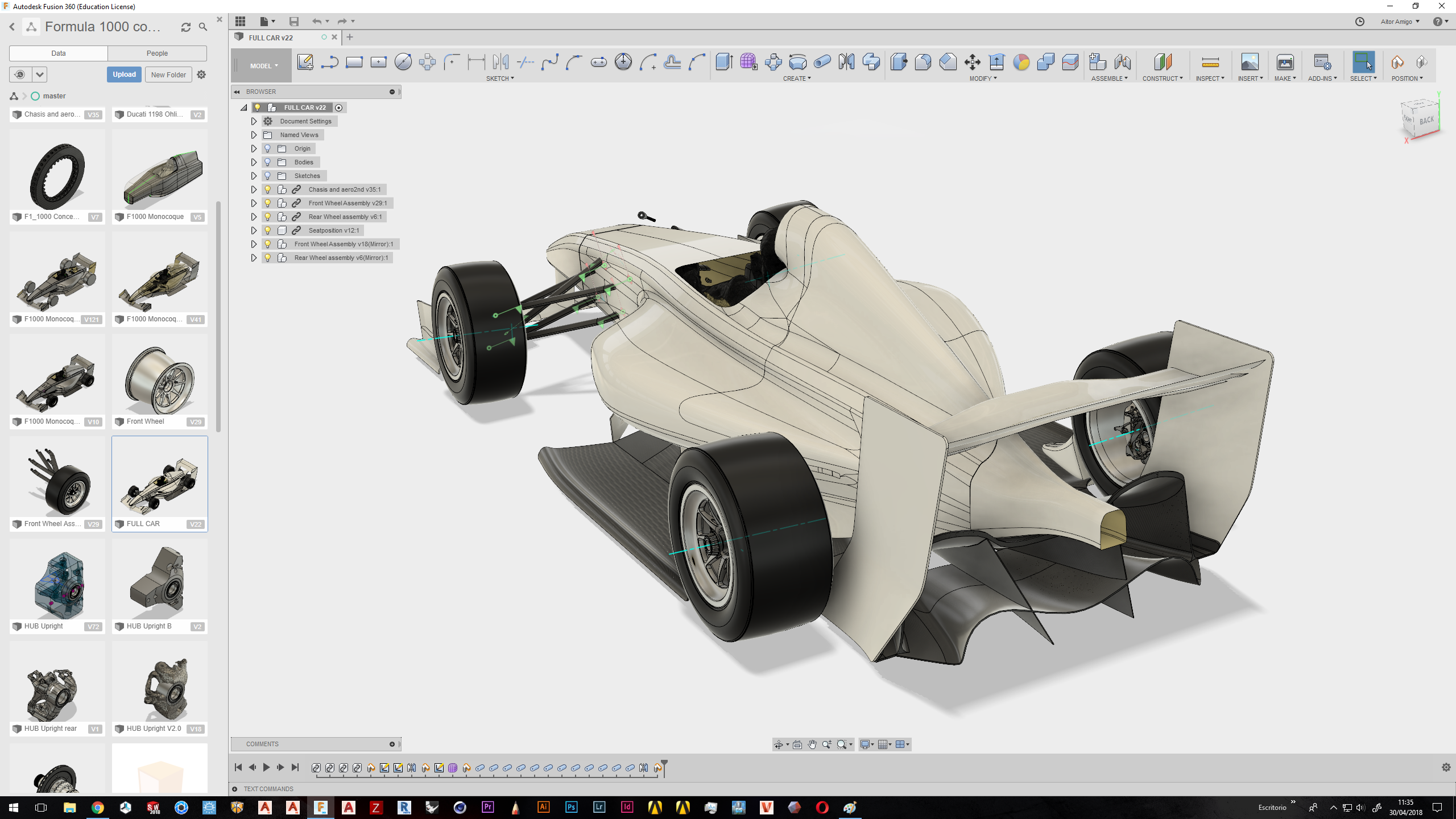Screen dimensions: 1456x819
Task: Select the Appearance color wheel tool
Action: pos(1021,62)
